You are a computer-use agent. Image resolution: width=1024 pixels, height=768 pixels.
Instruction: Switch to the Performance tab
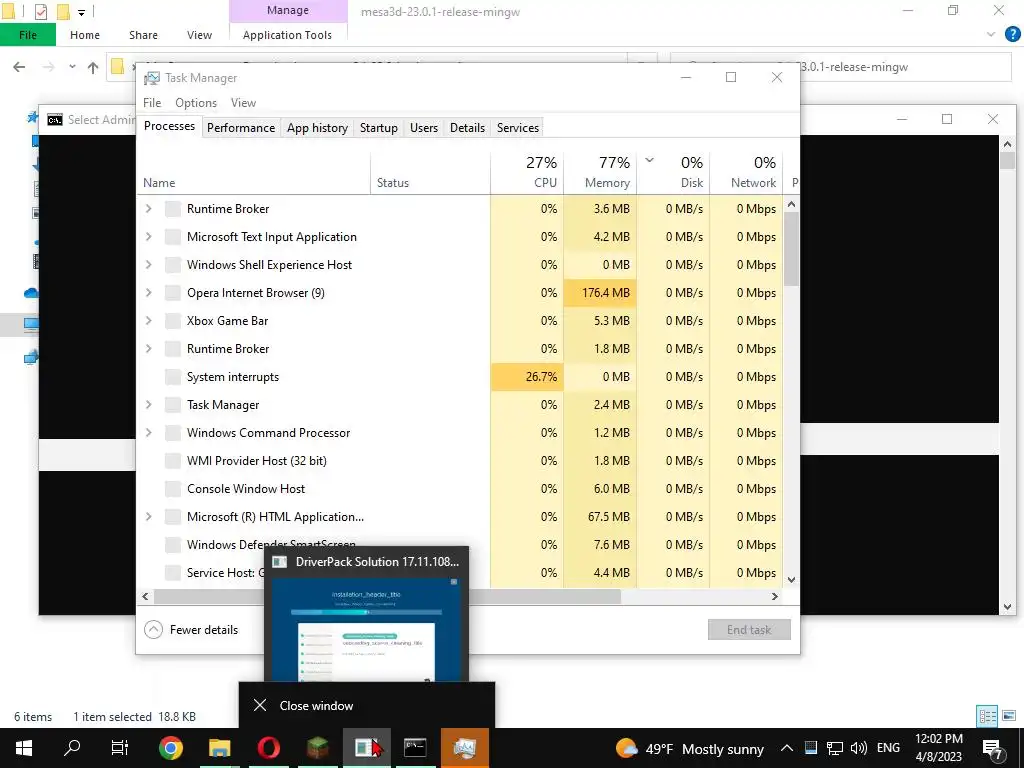point(241,127)
